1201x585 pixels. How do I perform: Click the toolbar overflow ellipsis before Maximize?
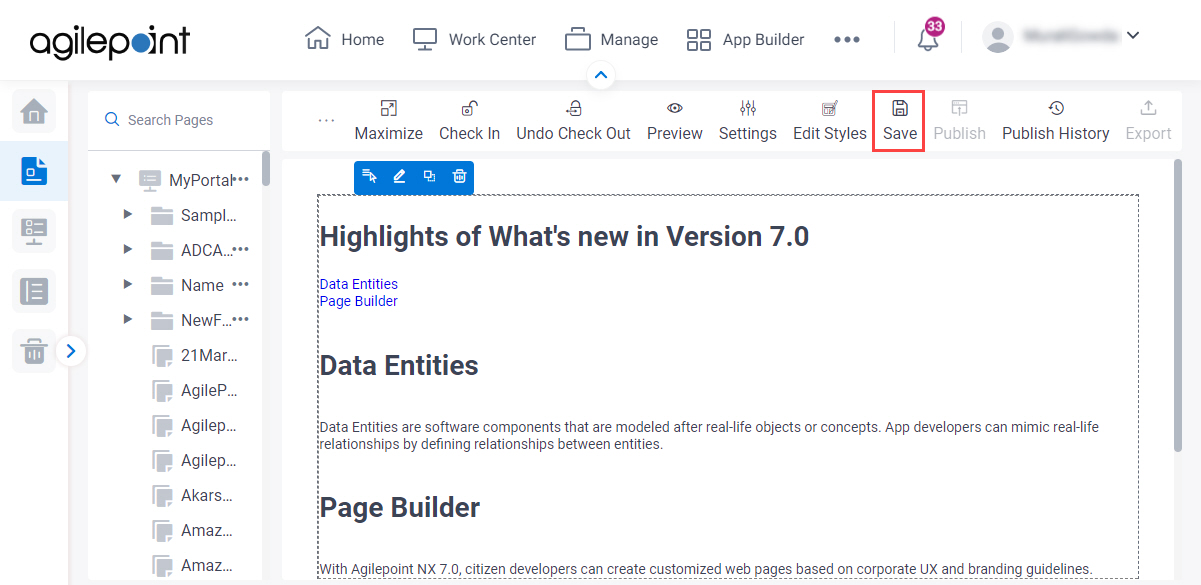[x=326, y=120]
